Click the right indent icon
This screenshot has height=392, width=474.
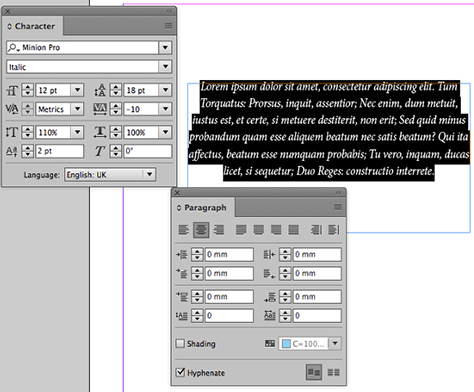click(270, 255)
